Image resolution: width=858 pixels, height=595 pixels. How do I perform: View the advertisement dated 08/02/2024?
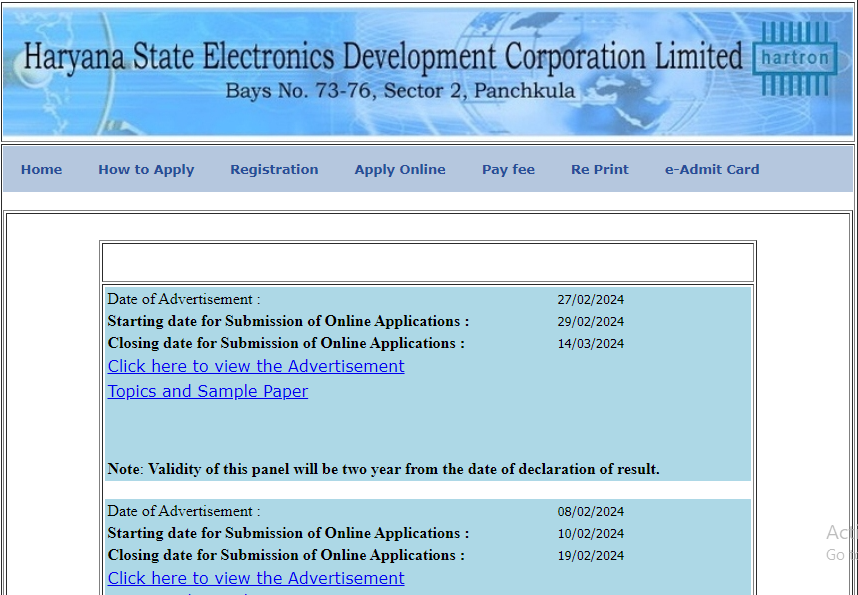click(256, 578)
